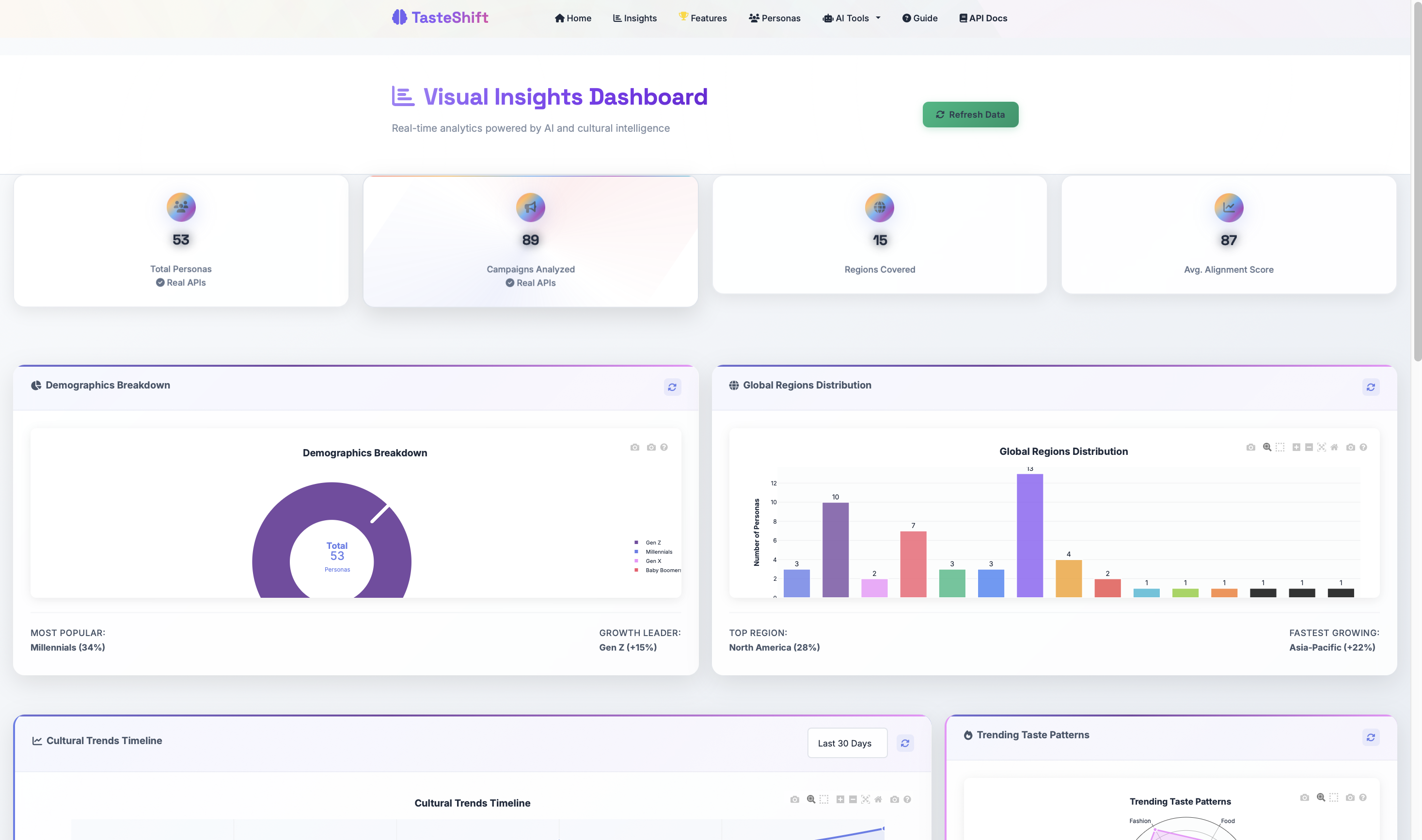Refresh the Global Regions Distribution panel
The image size is (1422, 840).
tap(1371, 387)
